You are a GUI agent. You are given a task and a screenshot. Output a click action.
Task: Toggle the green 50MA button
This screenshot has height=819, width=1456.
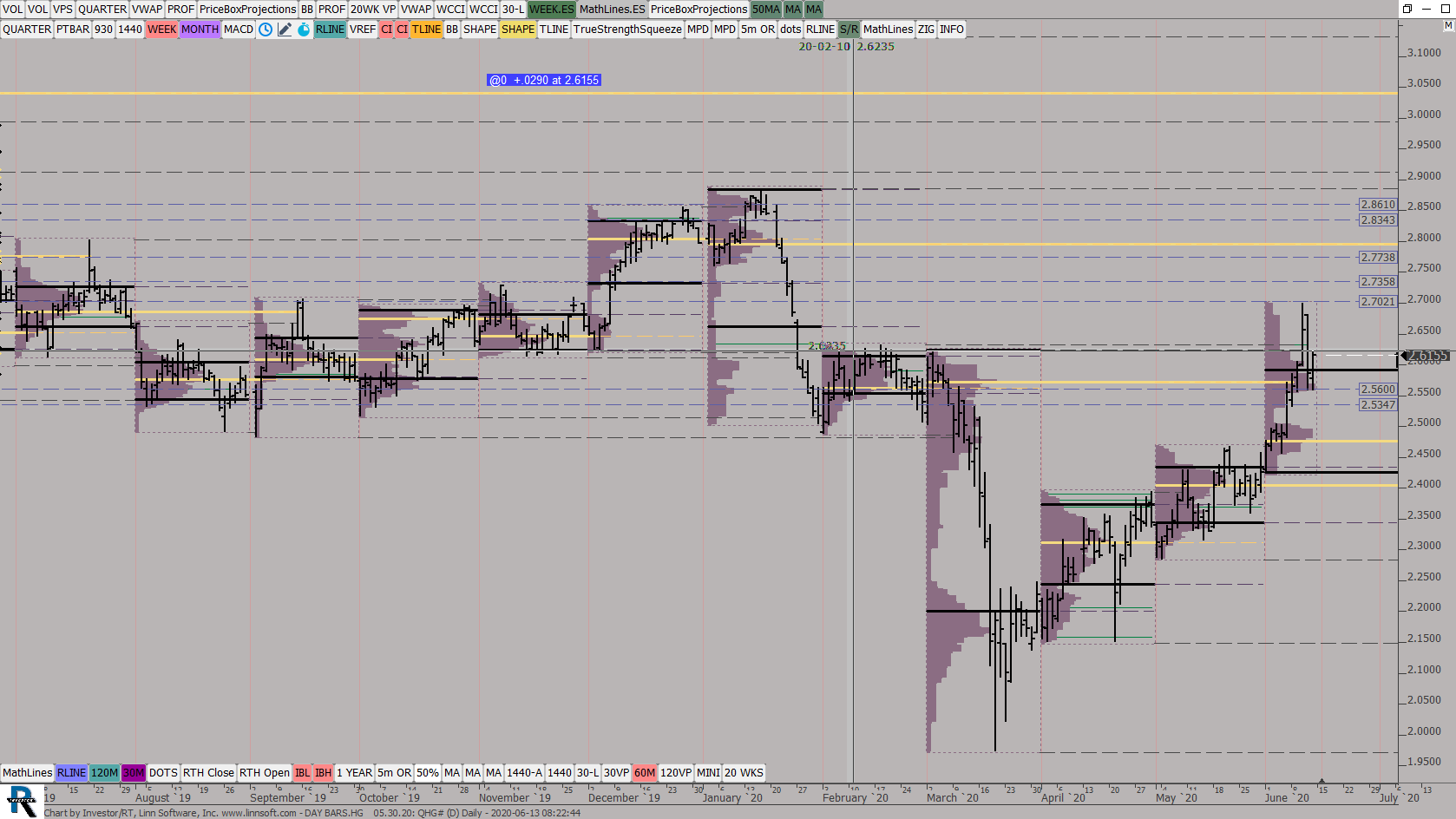coord(766,10)
